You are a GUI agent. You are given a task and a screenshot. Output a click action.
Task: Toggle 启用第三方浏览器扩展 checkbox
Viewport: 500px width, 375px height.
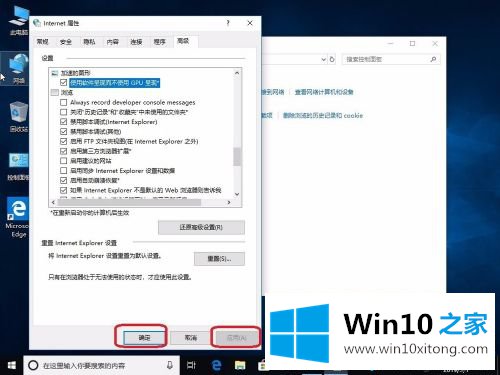pyautogui.click(x=63, y=151)
